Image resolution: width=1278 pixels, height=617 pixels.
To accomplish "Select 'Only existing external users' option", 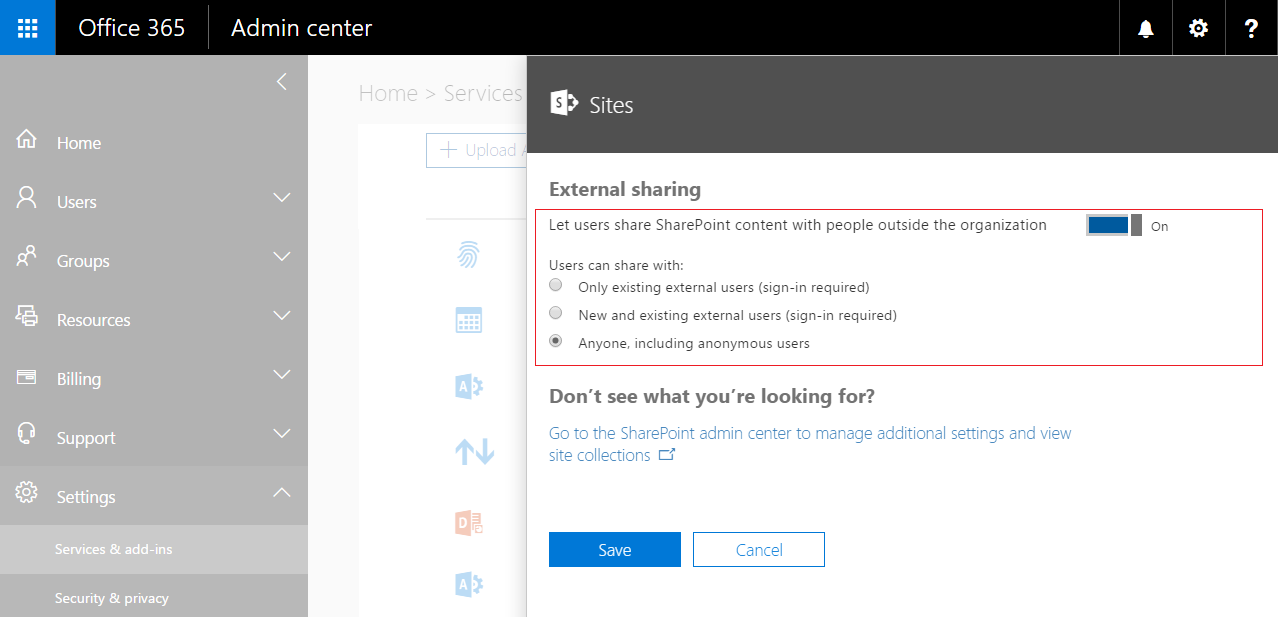I will point(555,284).
